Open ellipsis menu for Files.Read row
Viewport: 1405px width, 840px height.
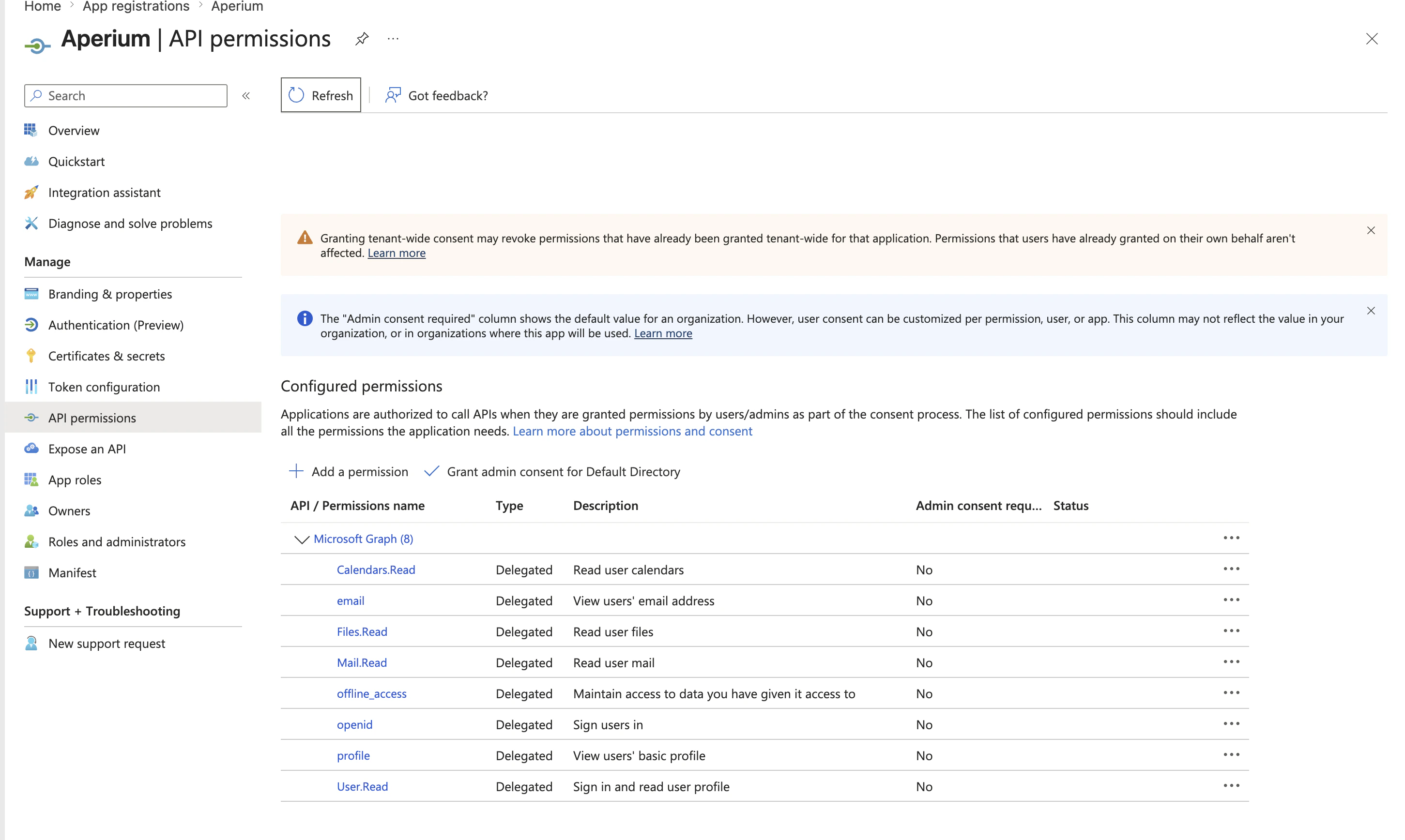pyautogui.click(x=1231, y=630)
